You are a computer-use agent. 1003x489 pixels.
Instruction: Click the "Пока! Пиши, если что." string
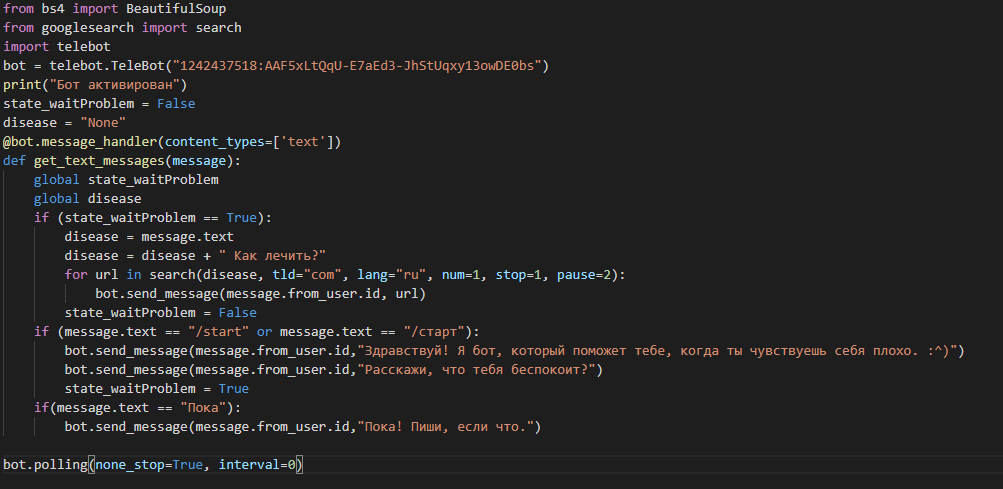coord(445,427)
